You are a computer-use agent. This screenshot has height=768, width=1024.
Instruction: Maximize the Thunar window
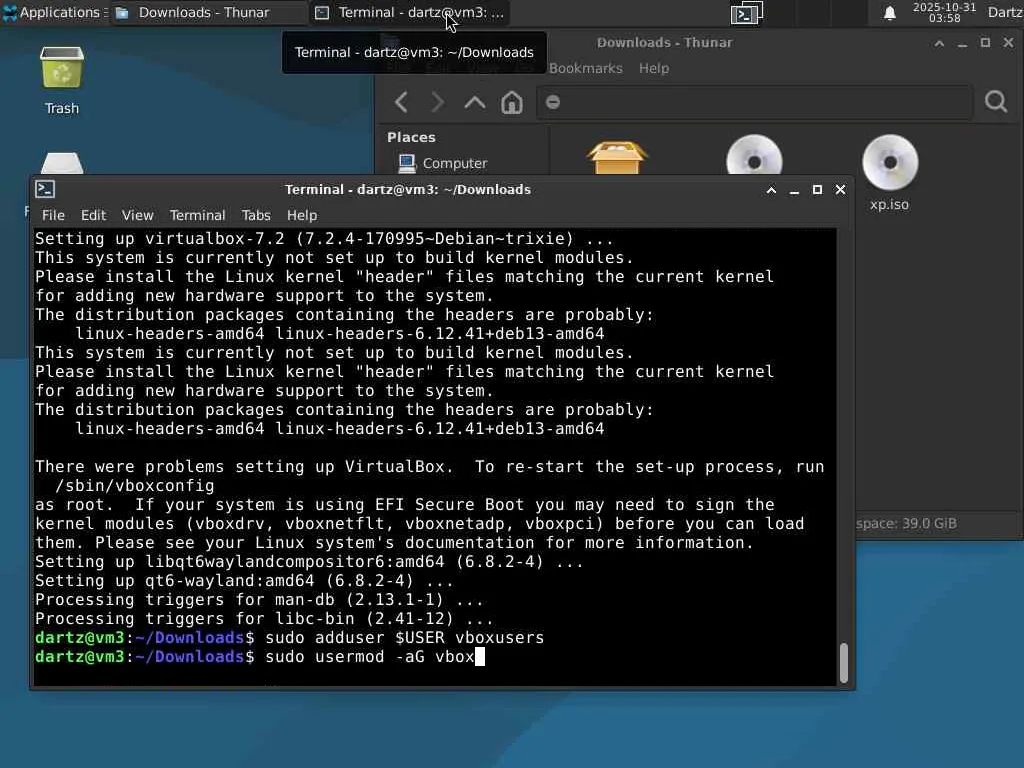coord(985,42)
